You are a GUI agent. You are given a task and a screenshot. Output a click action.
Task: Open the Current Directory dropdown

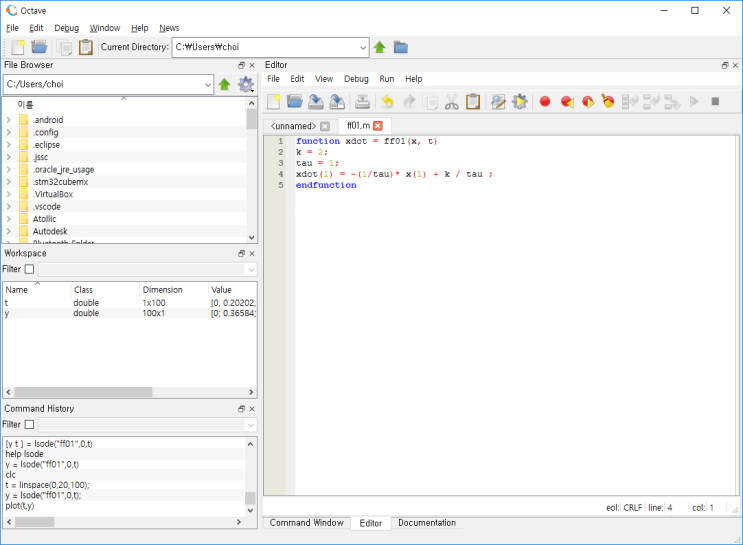click(x=361, y=47)
